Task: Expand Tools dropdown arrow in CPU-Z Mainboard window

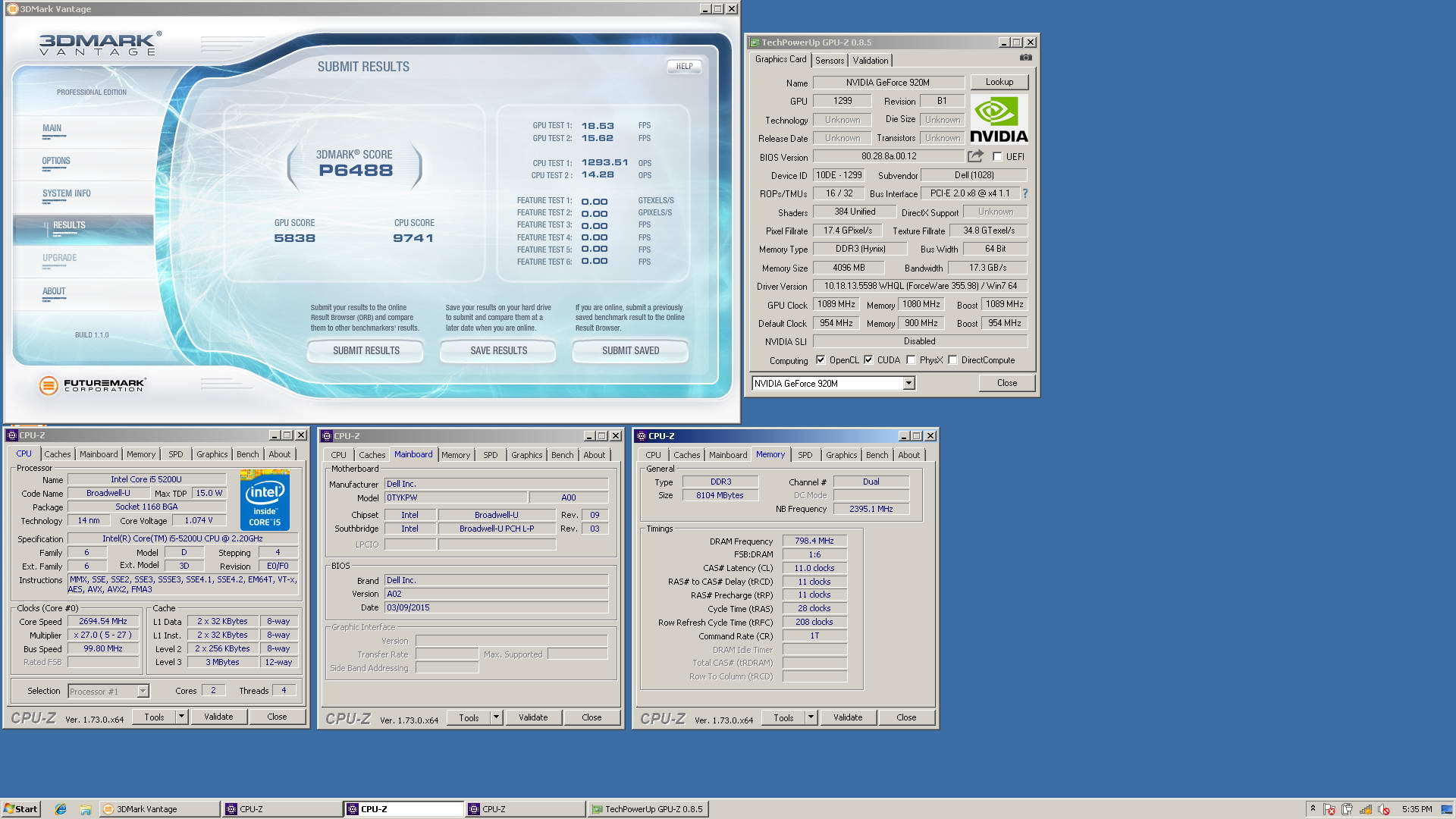Action: point(496,717)
